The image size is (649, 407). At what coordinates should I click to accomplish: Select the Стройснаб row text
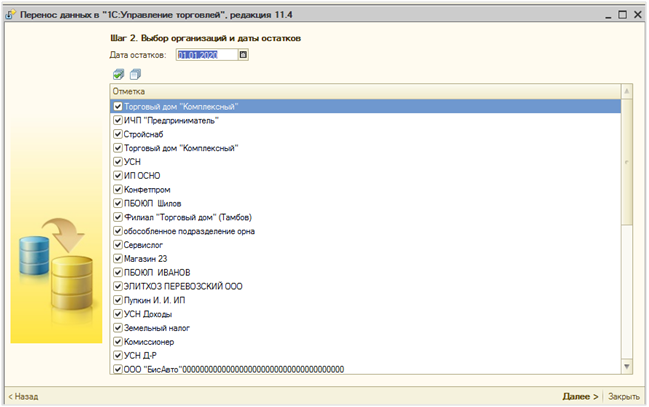click(x=144, y=134)
